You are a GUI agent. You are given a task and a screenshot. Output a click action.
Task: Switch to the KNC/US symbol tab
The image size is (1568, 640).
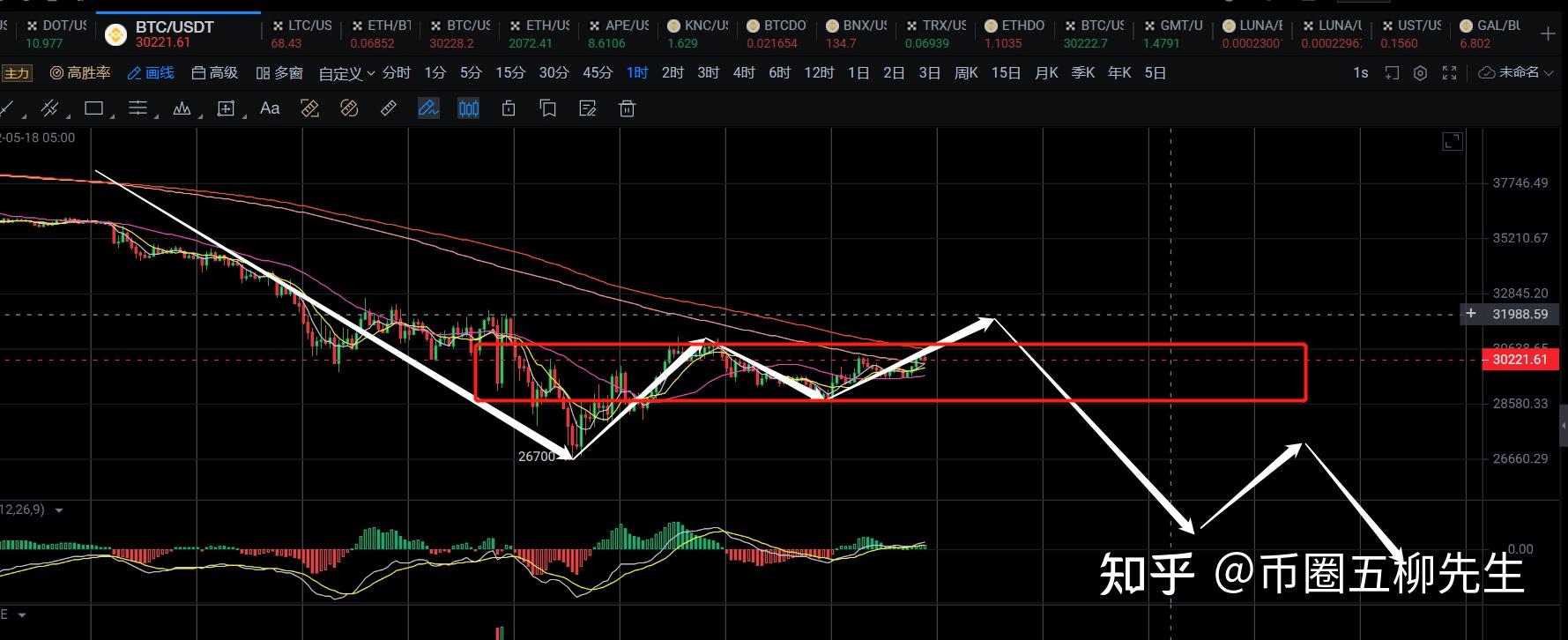tap(698, 34)
